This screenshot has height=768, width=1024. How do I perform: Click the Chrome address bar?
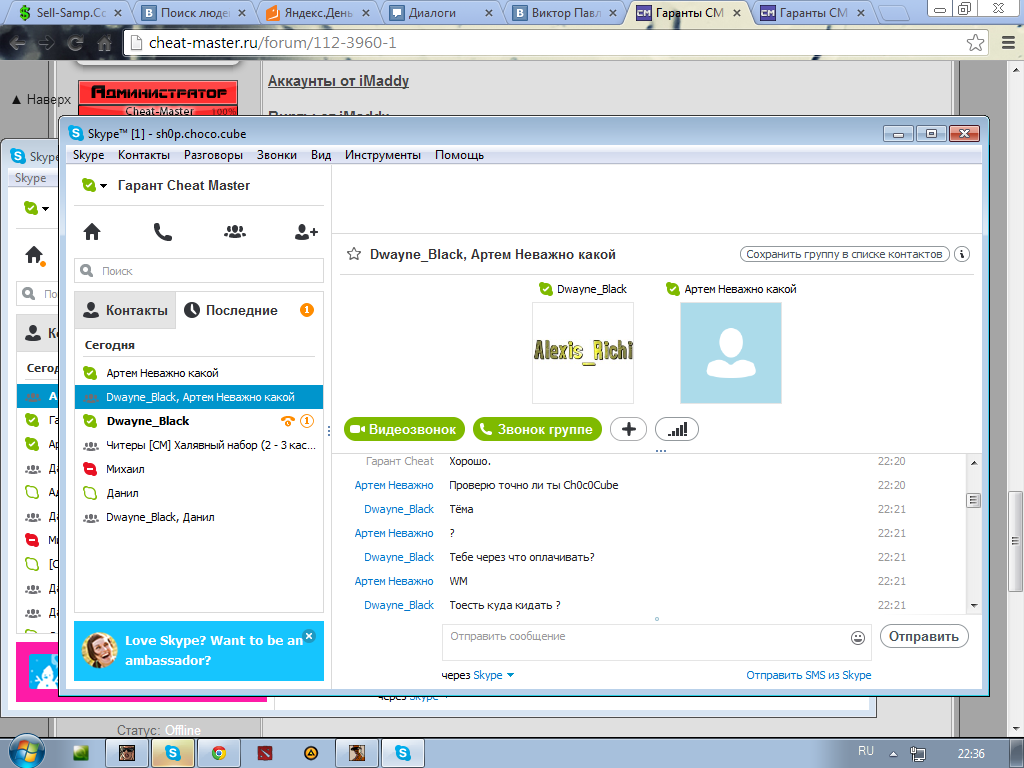tap(549, 43)
